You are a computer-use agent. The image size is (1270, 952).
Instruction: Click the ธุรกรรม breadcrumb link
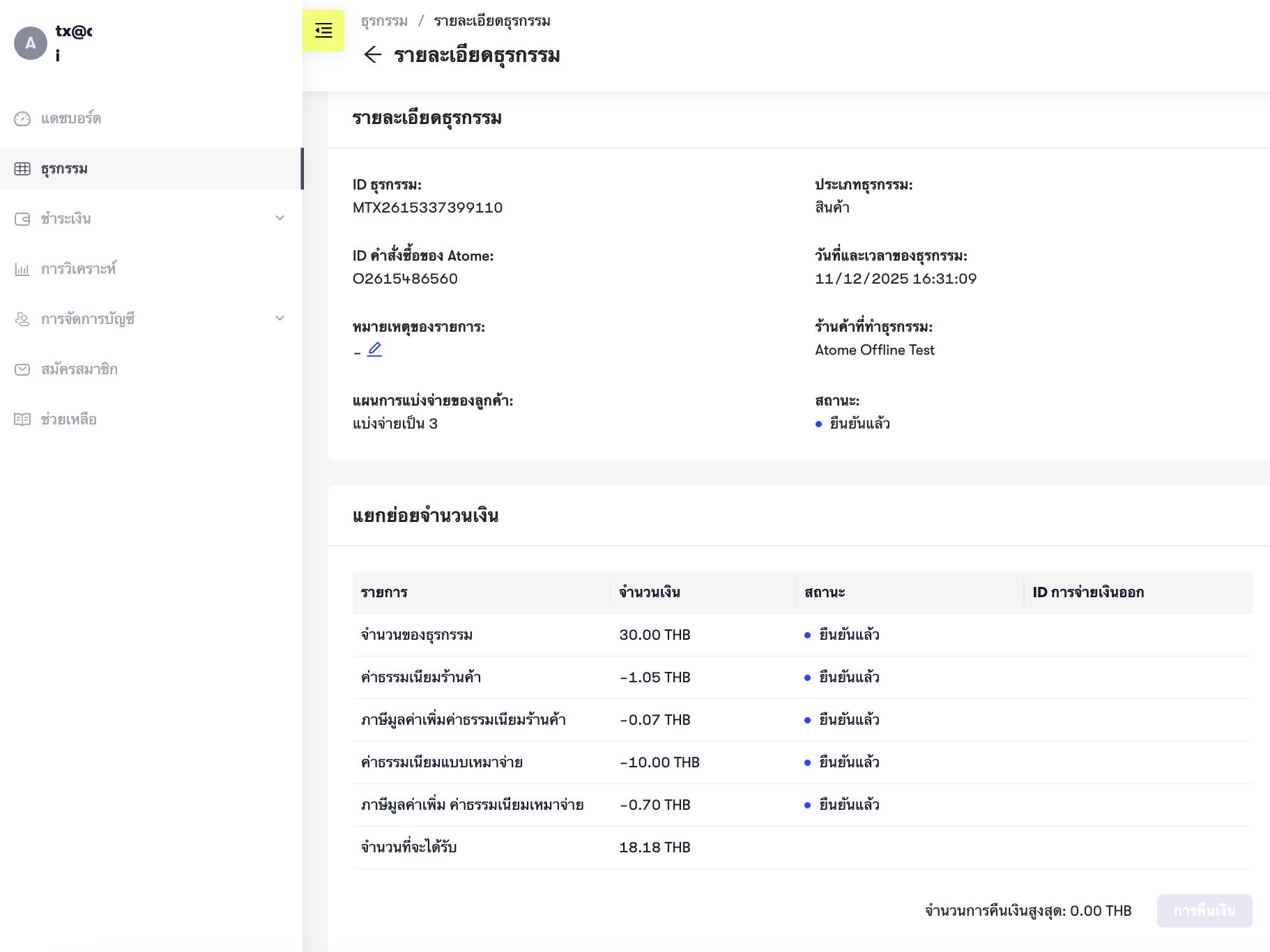383,21
